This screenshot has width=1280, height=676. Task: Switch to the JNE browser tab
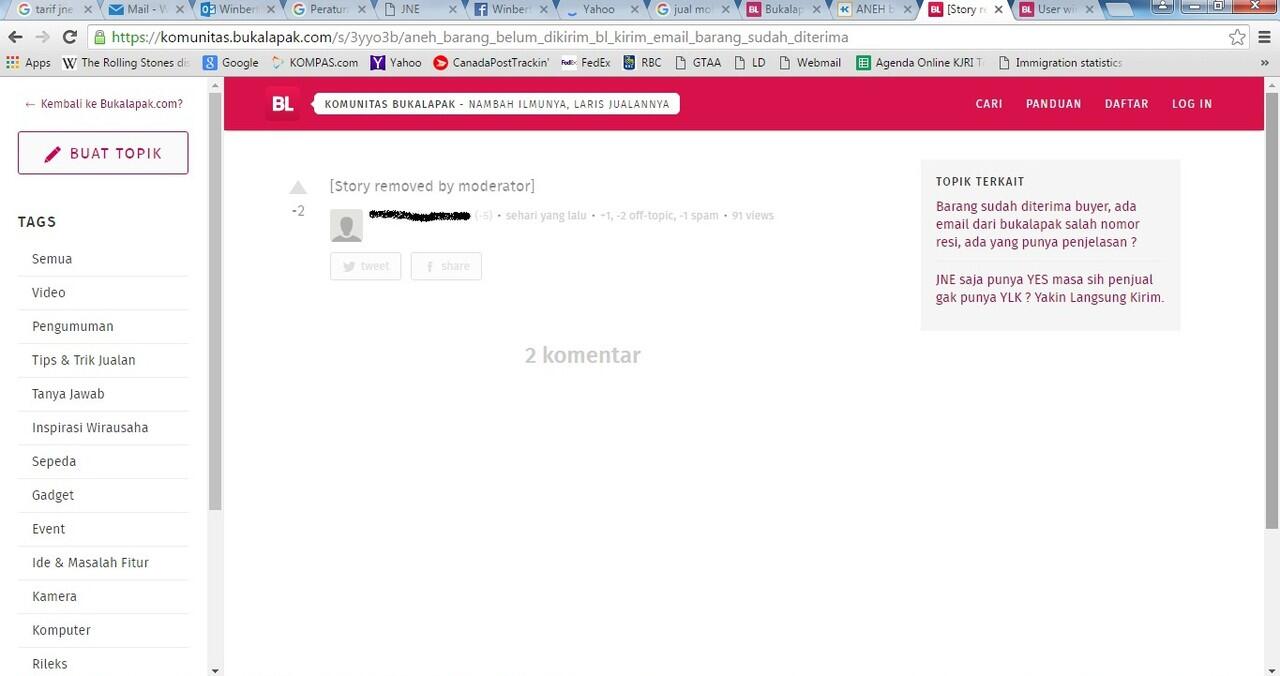420,9
